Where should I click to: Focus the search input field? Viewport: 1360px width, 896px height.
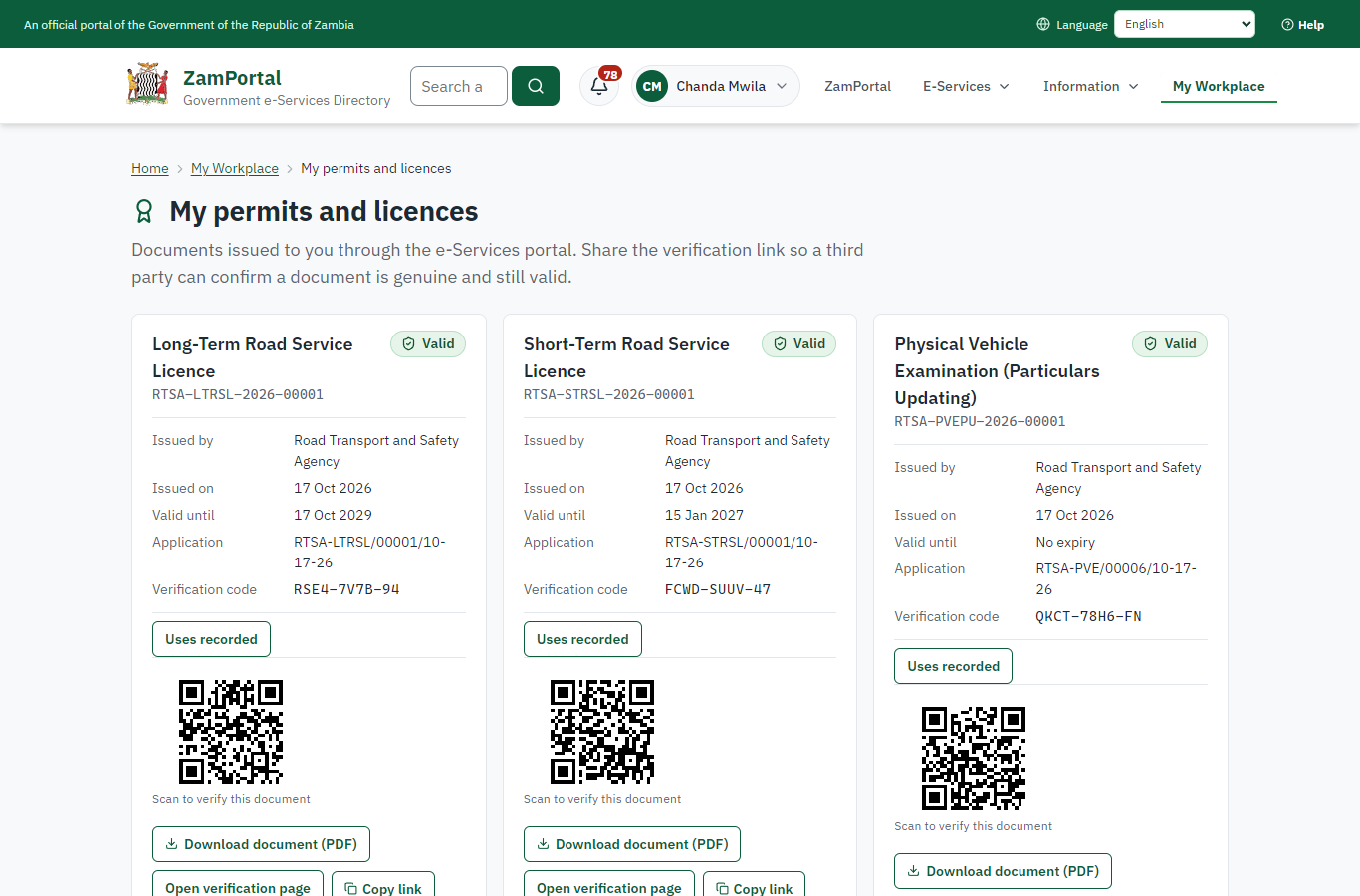tap(459, 86)
